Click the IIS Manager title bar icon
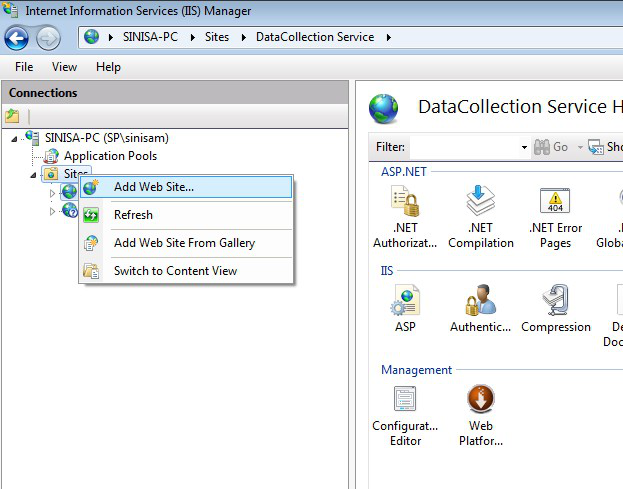This screenshot has height=489, width=623. point(10,10)
